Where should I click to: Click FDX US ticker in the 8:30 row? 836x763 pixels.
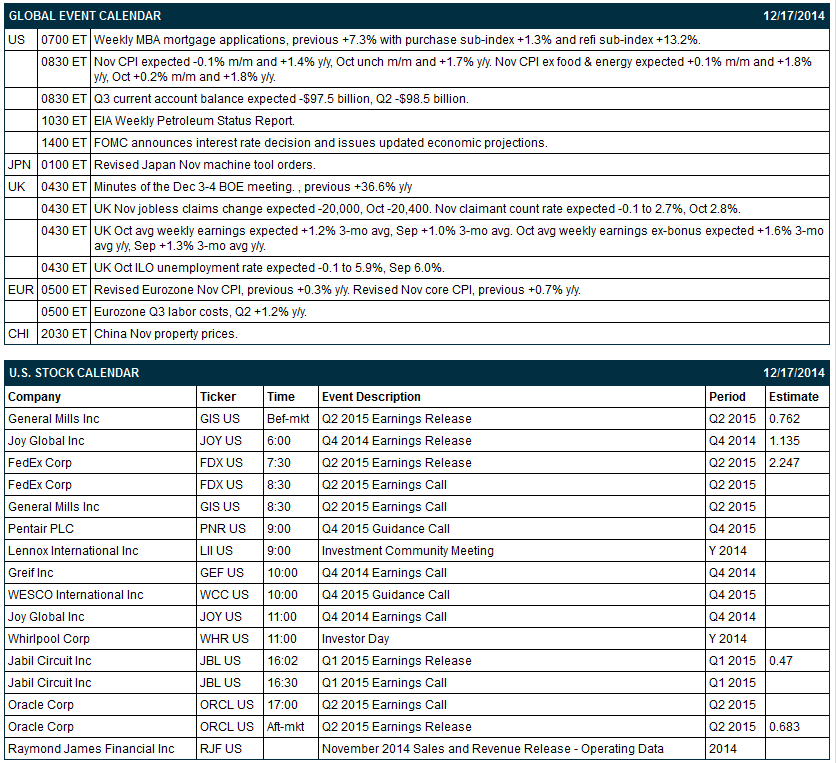[221, 485]
